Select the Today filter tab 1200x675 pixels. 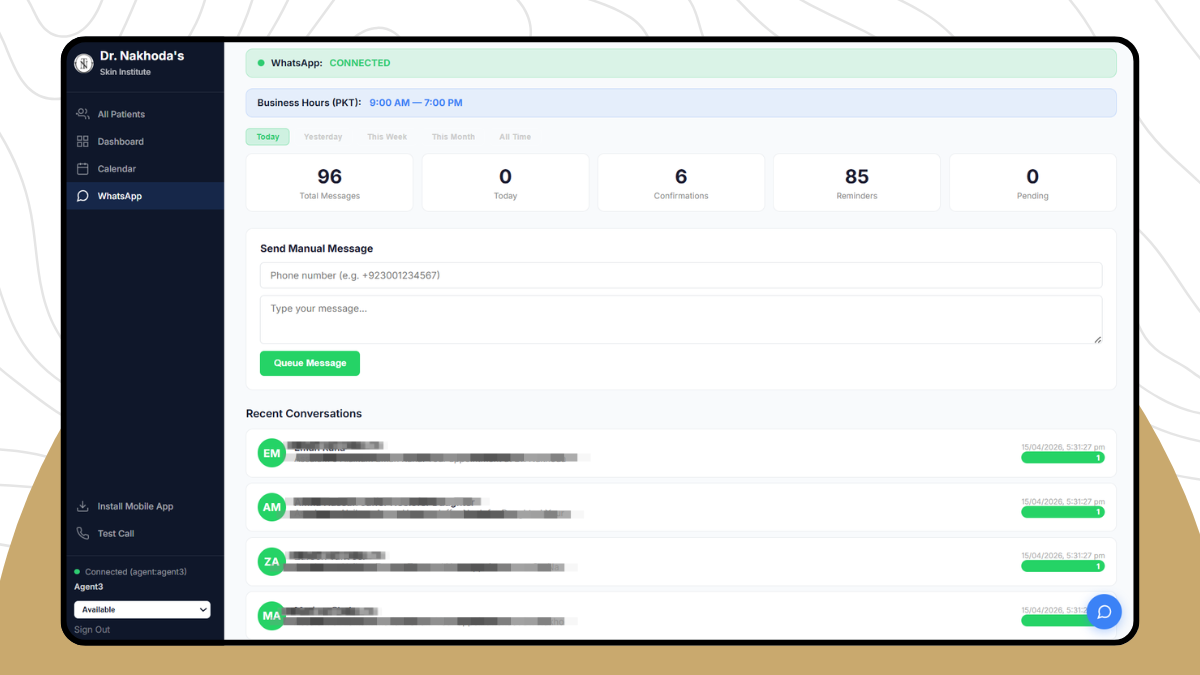[268, 137]
